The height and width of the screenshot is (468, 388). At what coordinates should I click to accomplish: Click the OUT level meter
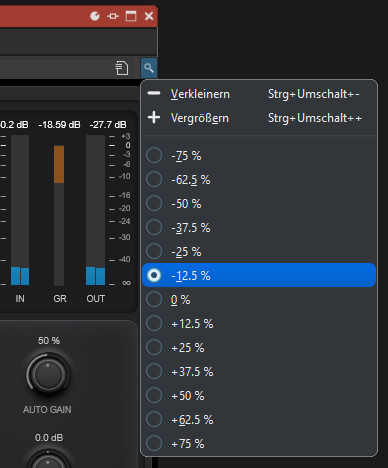click(x=96, y=210)
